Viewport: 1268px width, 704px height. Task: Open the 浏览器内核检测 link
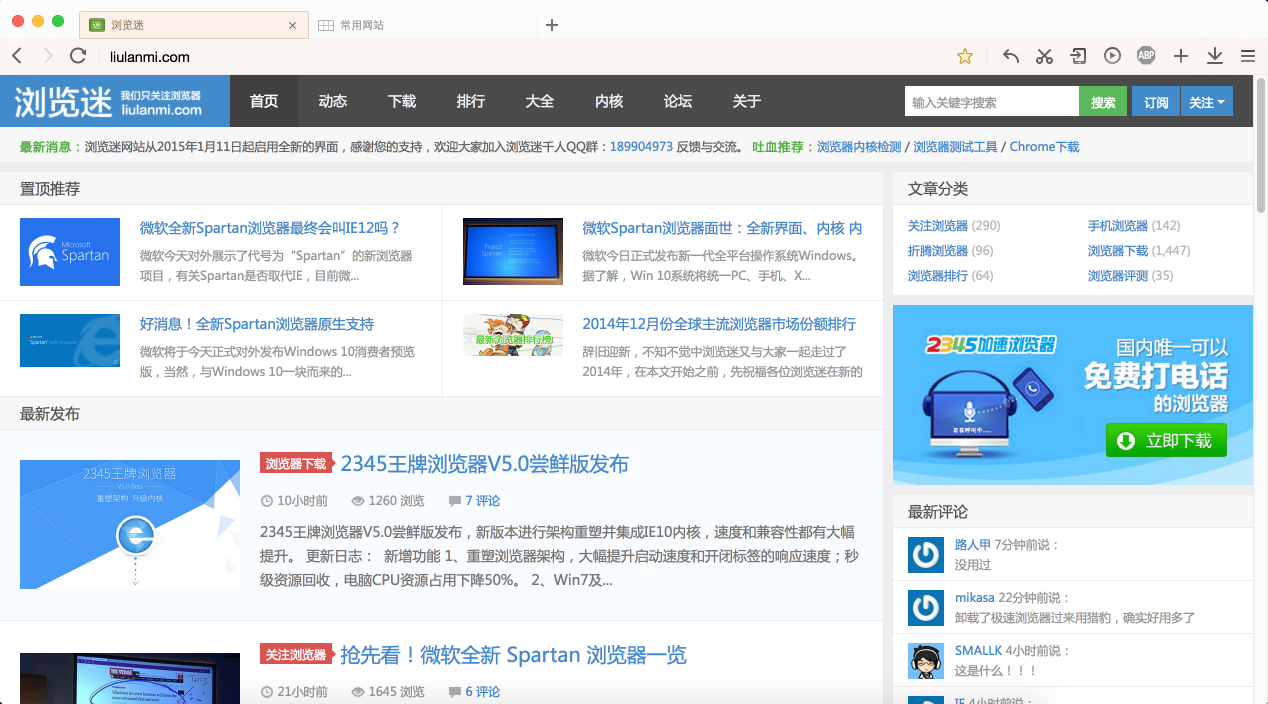coord(859,146)
